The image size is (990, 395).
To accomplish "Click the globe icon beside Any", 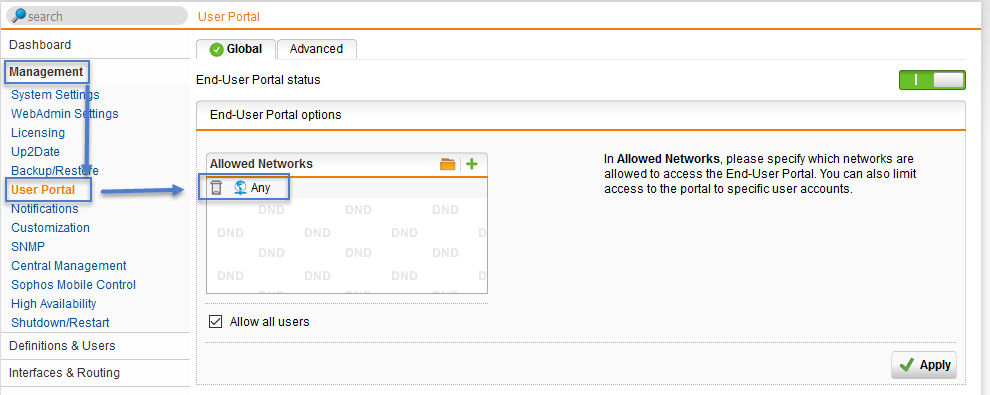I will [240, 187].
